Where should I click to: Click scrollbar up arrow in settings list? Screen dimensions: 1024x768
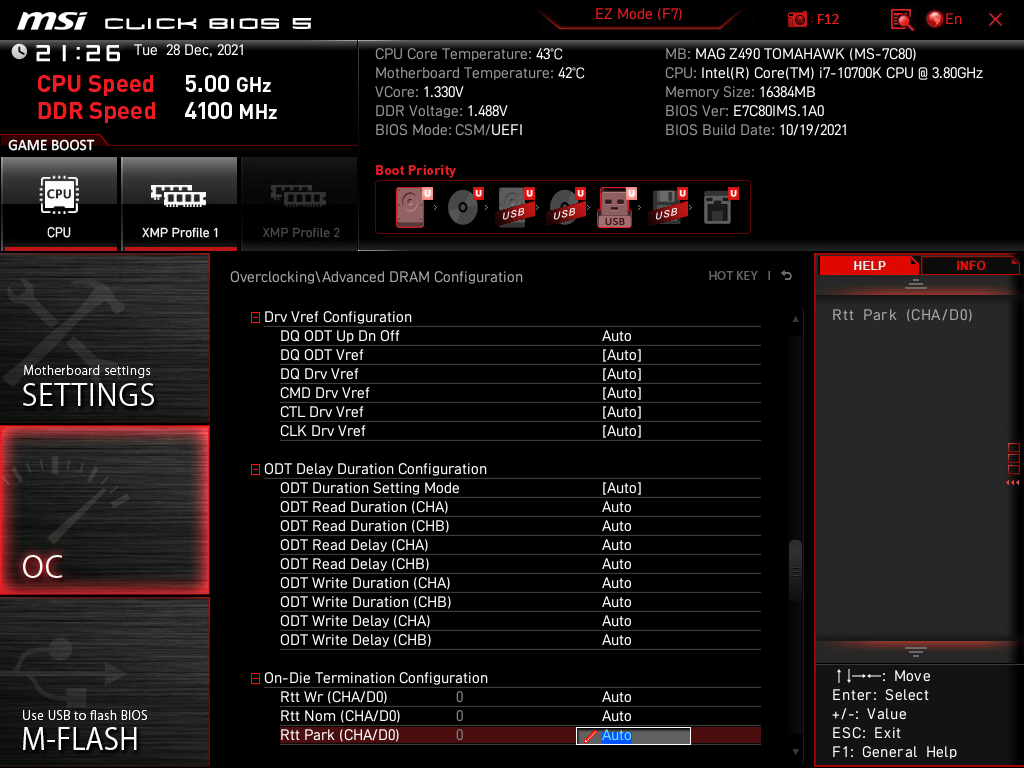pyautogui.click(x=795, y=319)
